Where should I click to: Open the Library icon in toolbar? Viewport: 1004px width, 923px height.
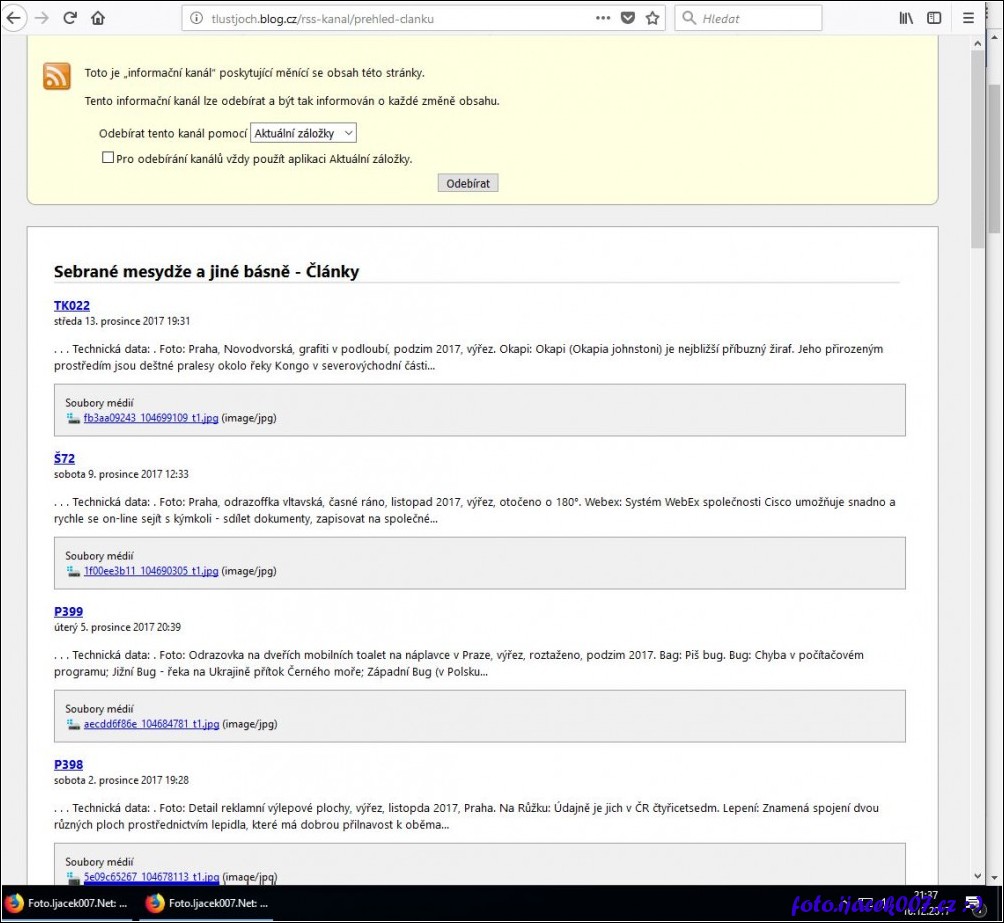tap(906, 18)
